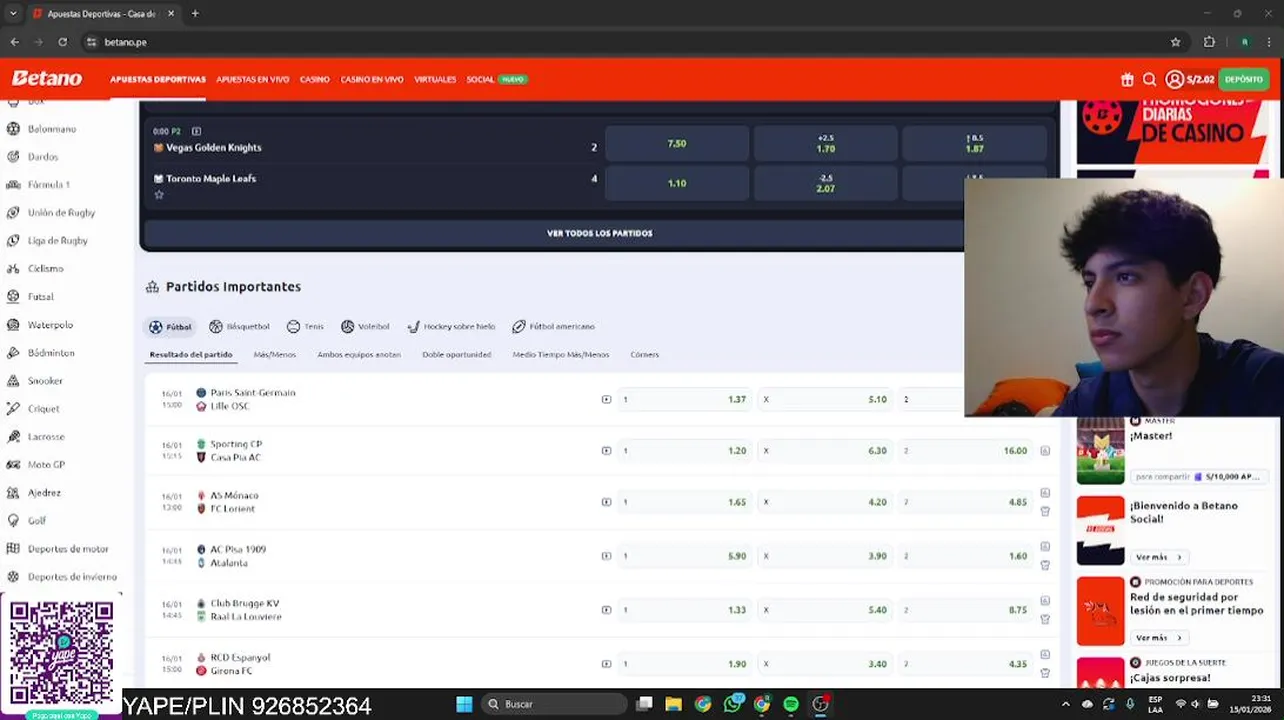Select draw odds 3.40 for Espanyol match
This screenshot has width=1284, height=720.
click(x=825, y=664)
